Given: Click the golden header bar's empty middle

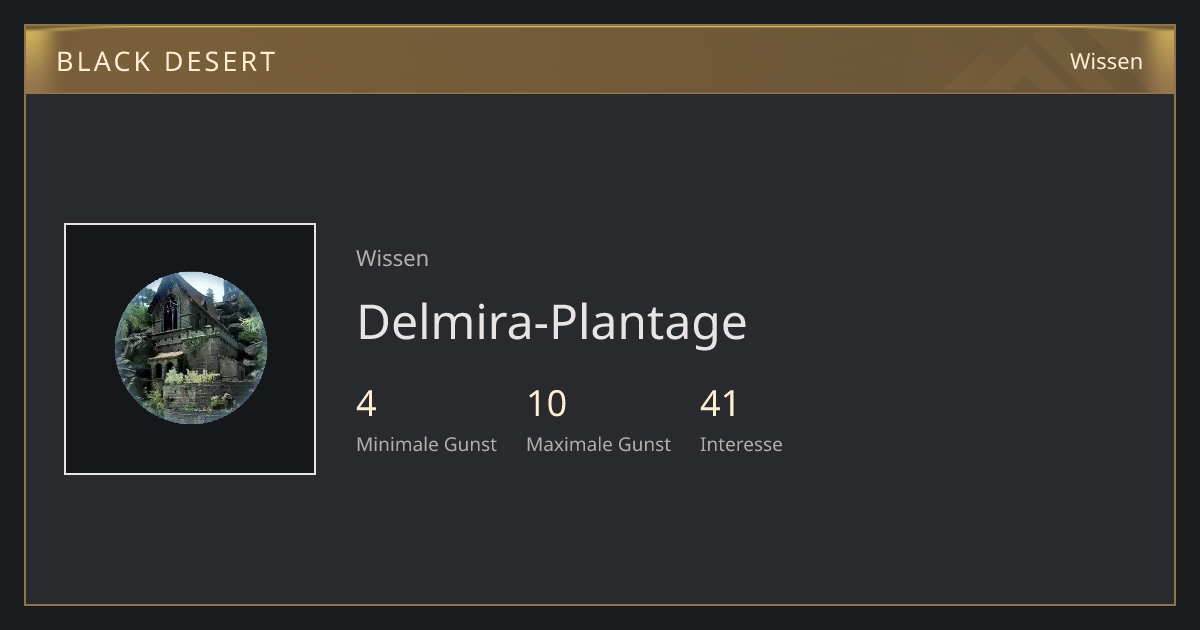Looking at the screenshot, I should 620,60.
